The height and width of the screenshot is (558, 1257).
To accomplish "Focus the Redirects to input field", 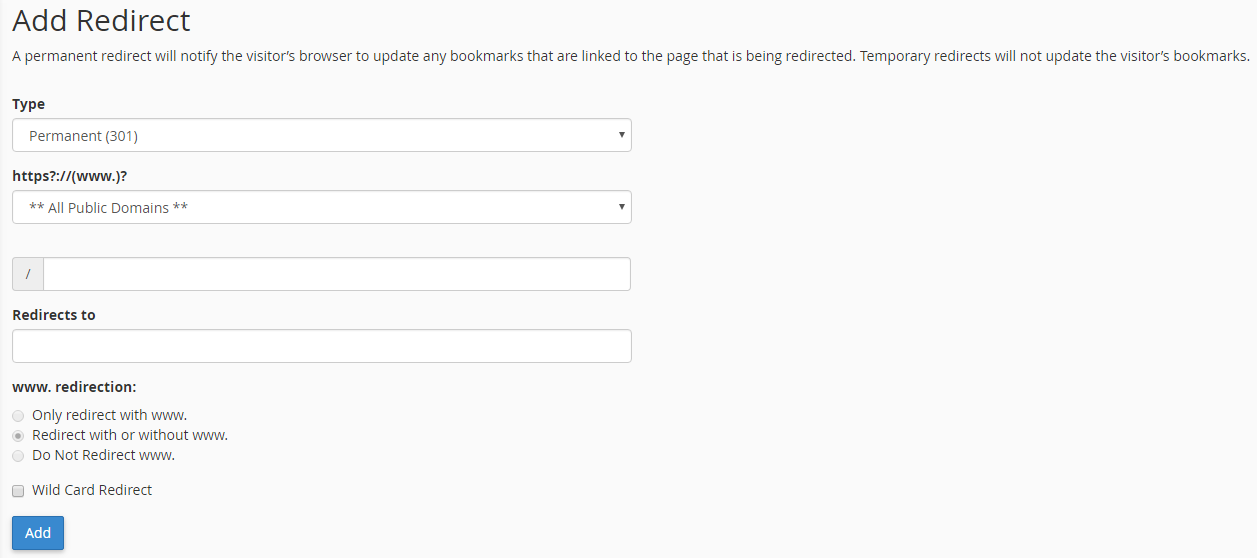I will [321, 346].
